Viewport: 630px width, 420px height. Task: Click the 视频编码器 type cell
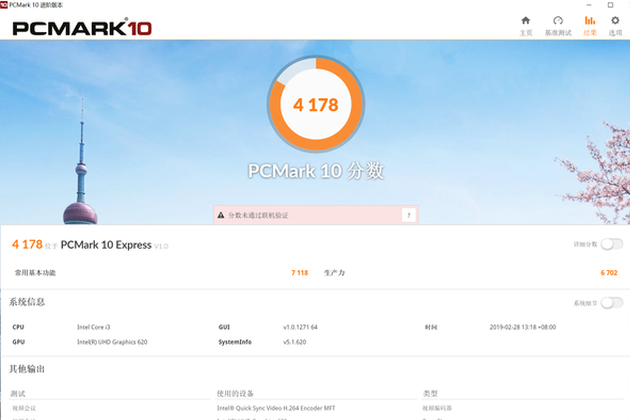(x=437, y=408)
